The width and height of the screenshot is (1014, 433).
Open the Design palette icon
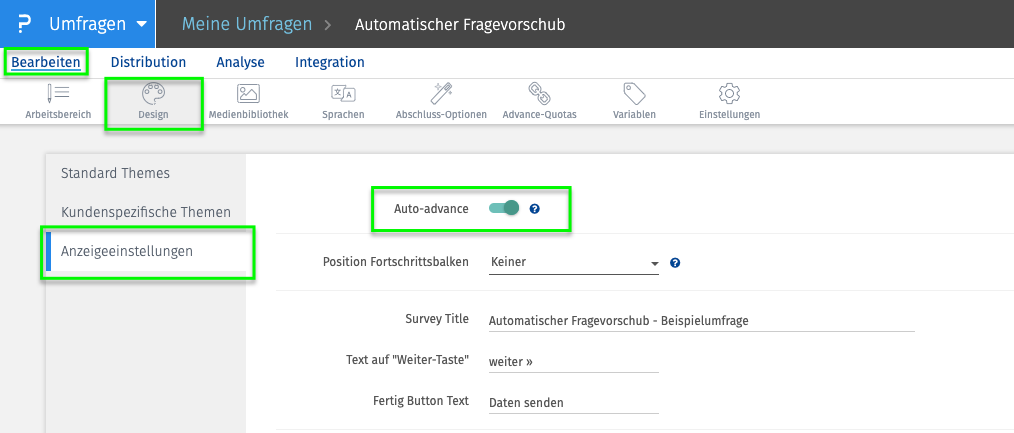pos(153,94)
